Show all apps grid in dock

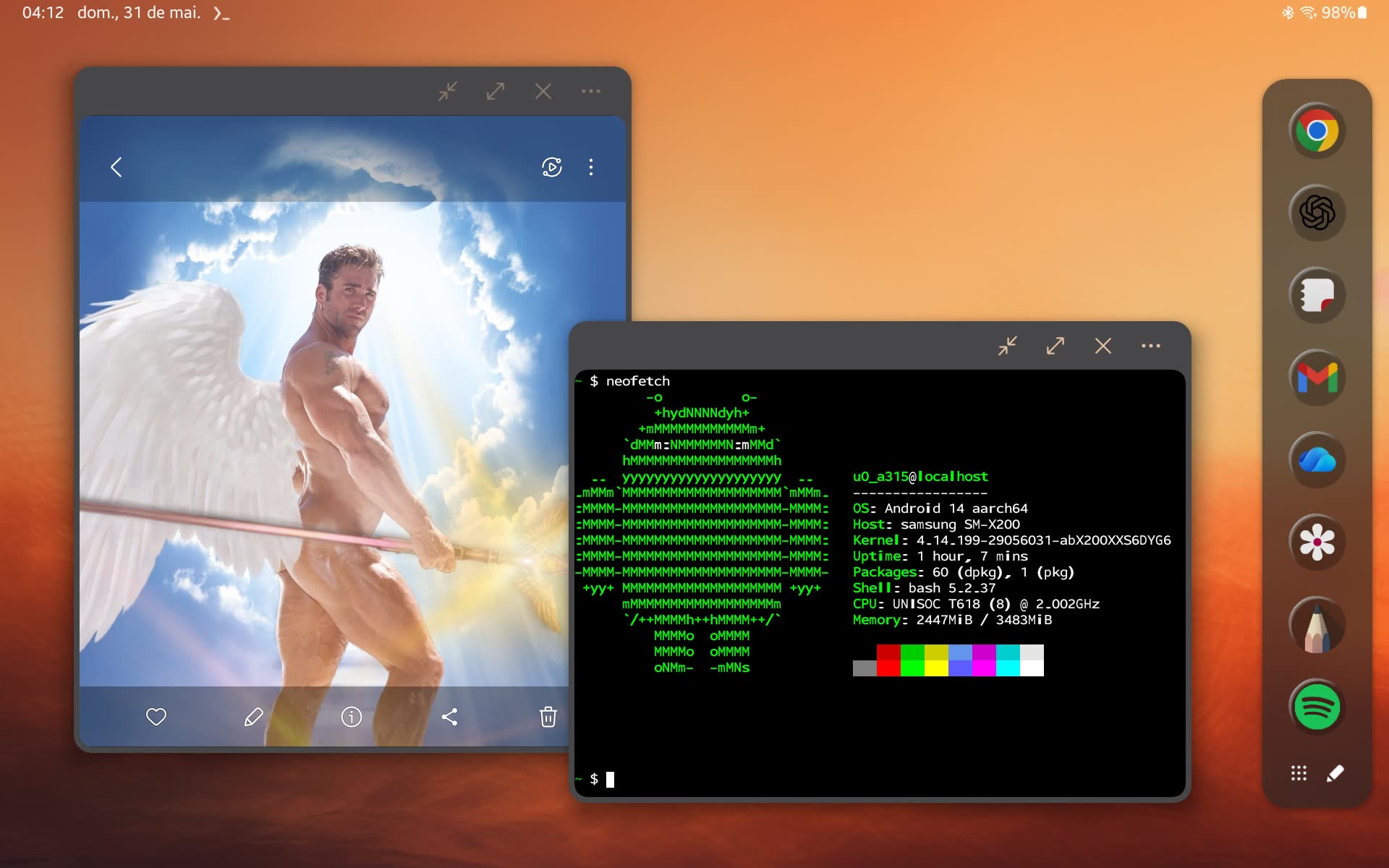[1299, 773]
